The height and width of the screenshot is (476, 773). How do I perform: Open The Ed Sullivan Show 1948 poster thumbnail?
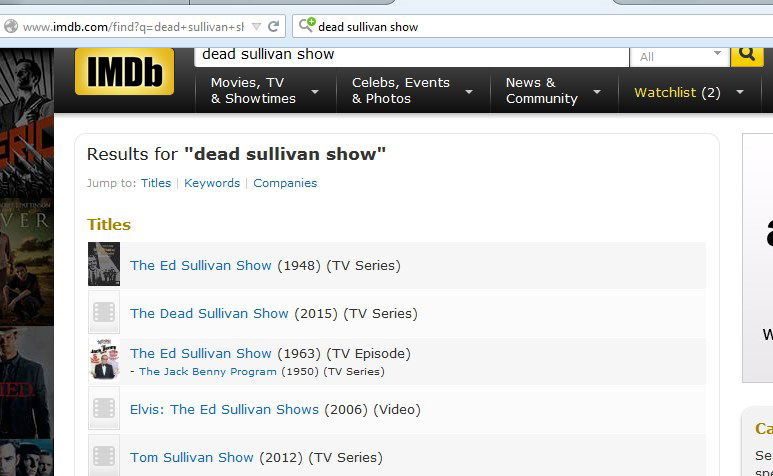[x=104, y=265]
